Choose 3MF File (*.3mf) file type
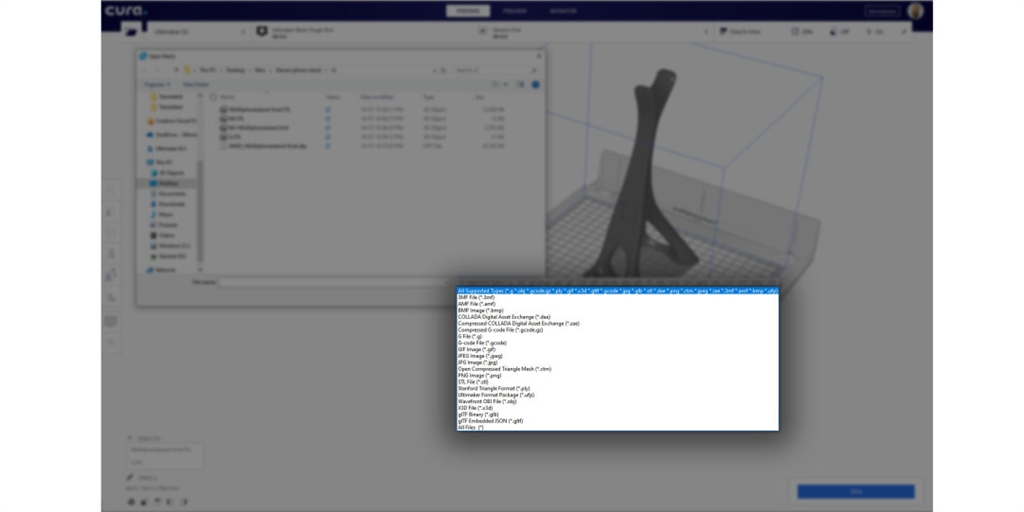The height and width of the screenshot is (512, 1024). [475, 298]
